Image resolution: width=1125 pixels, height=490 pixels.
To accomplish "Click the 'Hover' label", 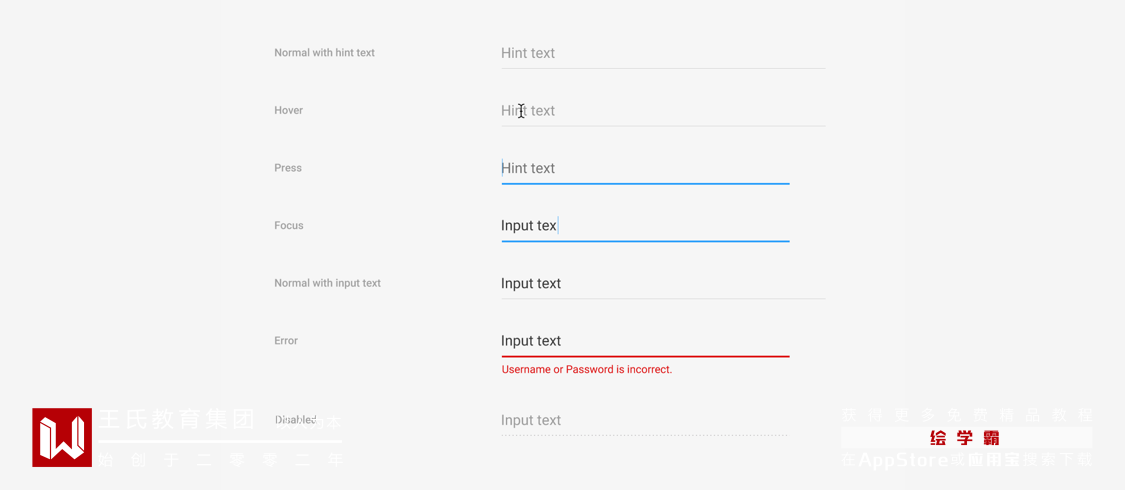I will click(288, 111).
